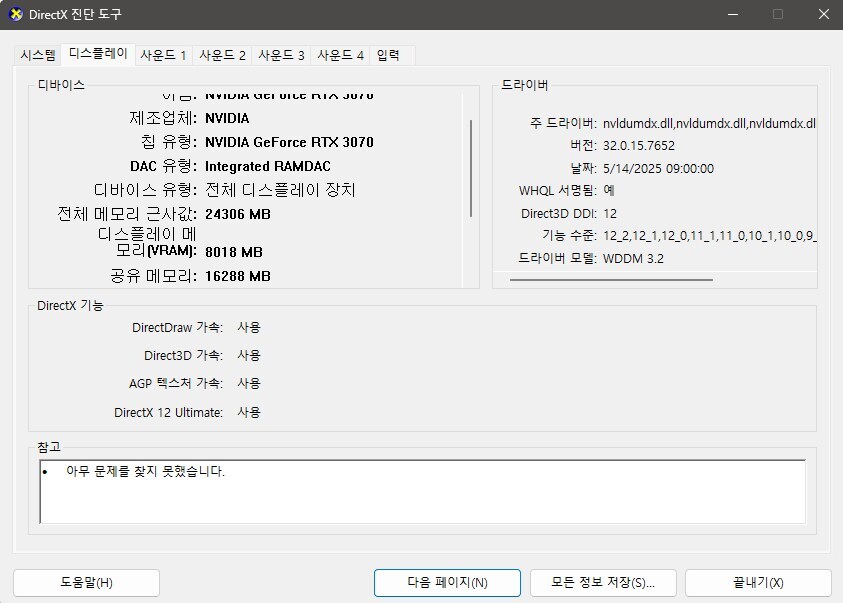Click the 드라이버 panel horizontal scrollbar
The width and height of the screenshot is (843, 603).
point(610,280)
